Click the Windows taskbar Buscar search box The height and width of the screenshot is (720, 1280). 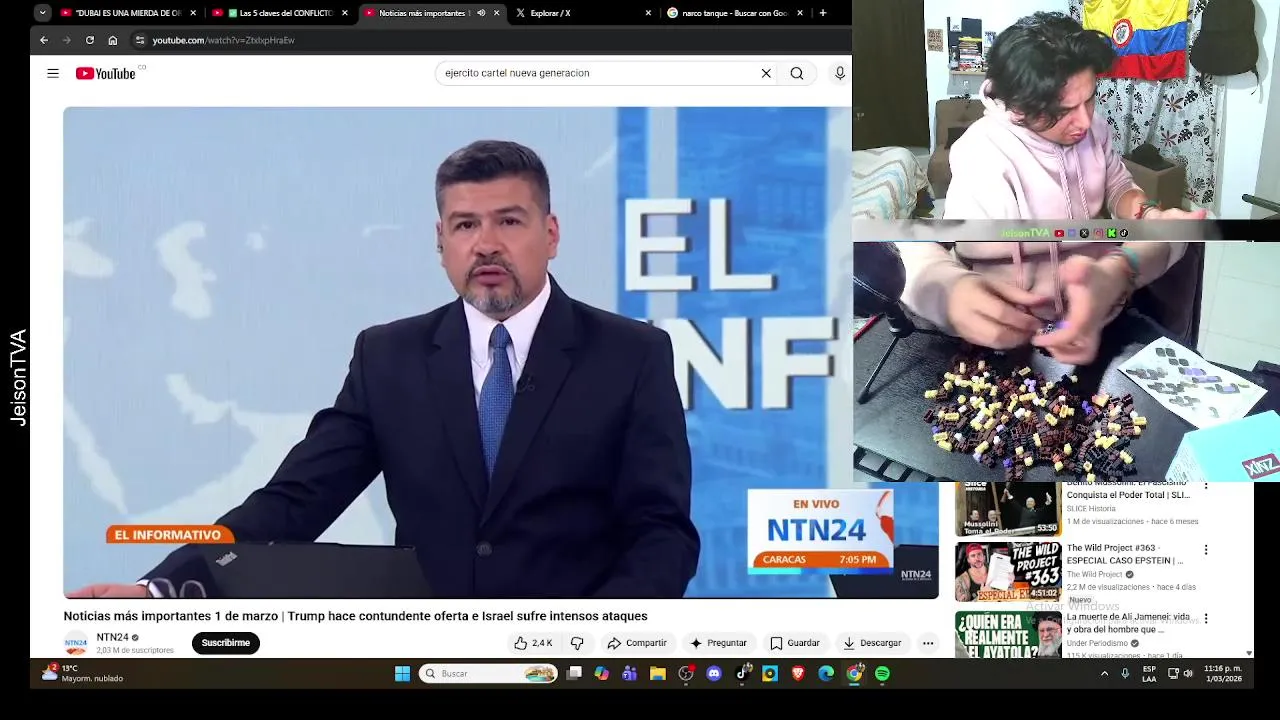coord(488,674)
